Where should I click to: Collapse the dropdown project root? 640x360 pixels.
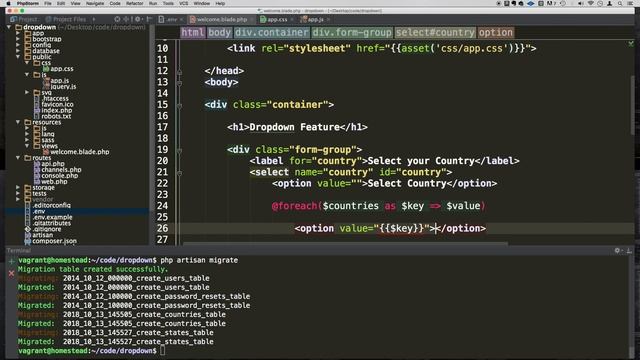(x=9, y=27)
